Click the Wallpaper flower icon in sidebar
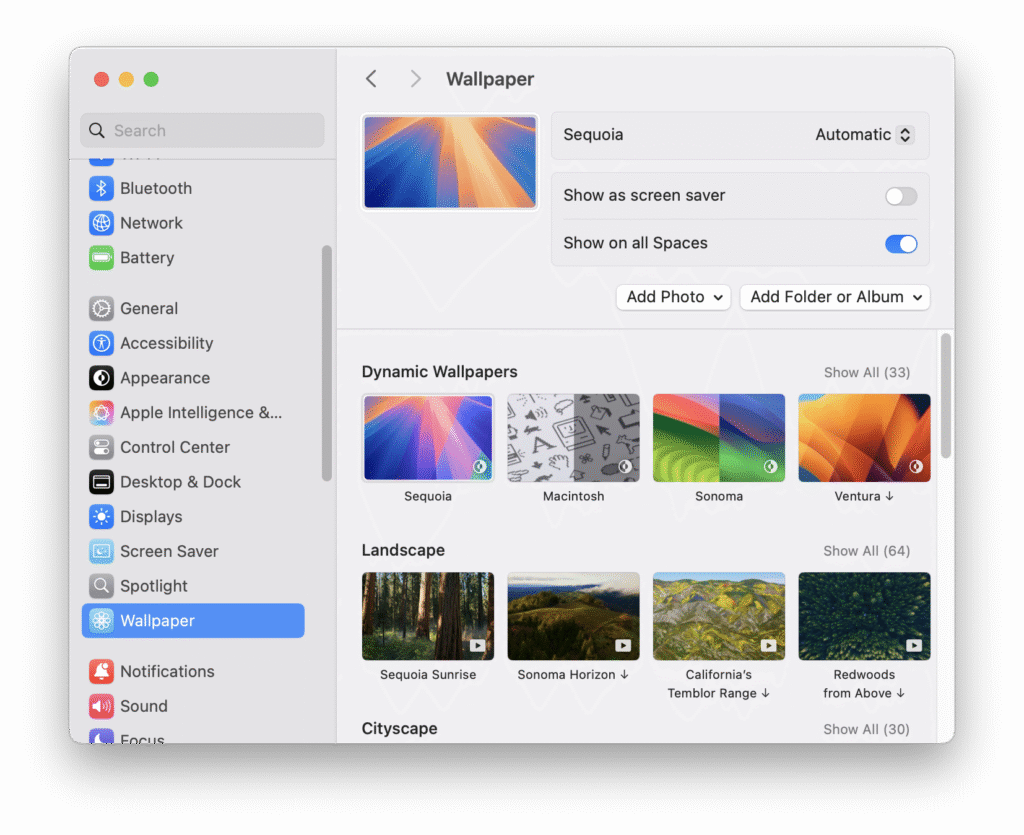The width and height of the screenshot is (1024, 835). [x=101, y=620]
